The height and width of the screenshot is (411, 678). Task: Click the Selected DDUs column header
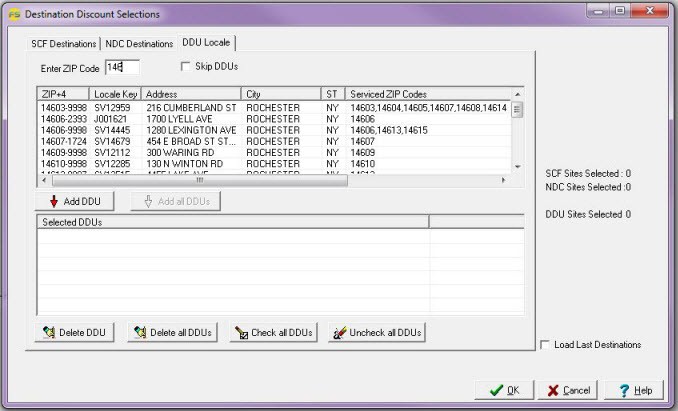(x=233, y=222)
